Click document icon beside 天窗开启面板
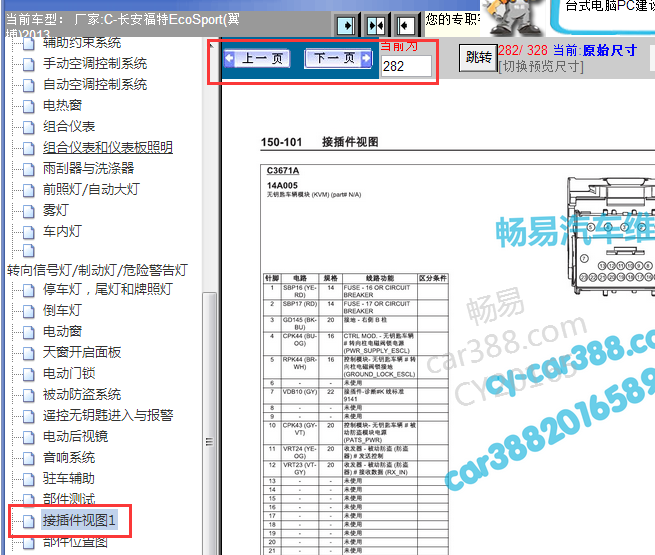The width and height of the screenshot is (655, 555). pos(28,353)
